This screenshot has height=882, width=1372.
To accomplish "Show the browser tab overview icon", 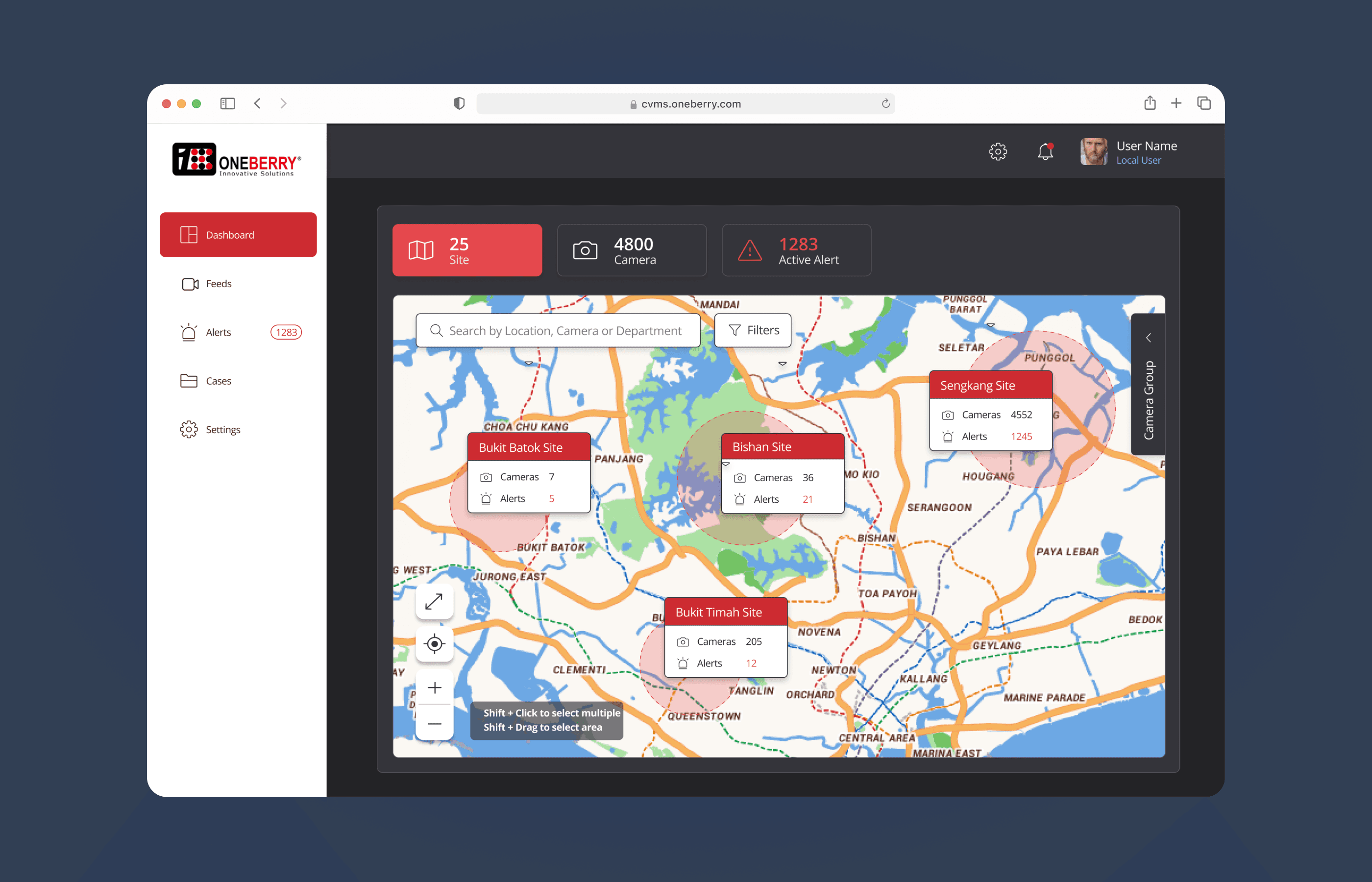I will 1203,103.
